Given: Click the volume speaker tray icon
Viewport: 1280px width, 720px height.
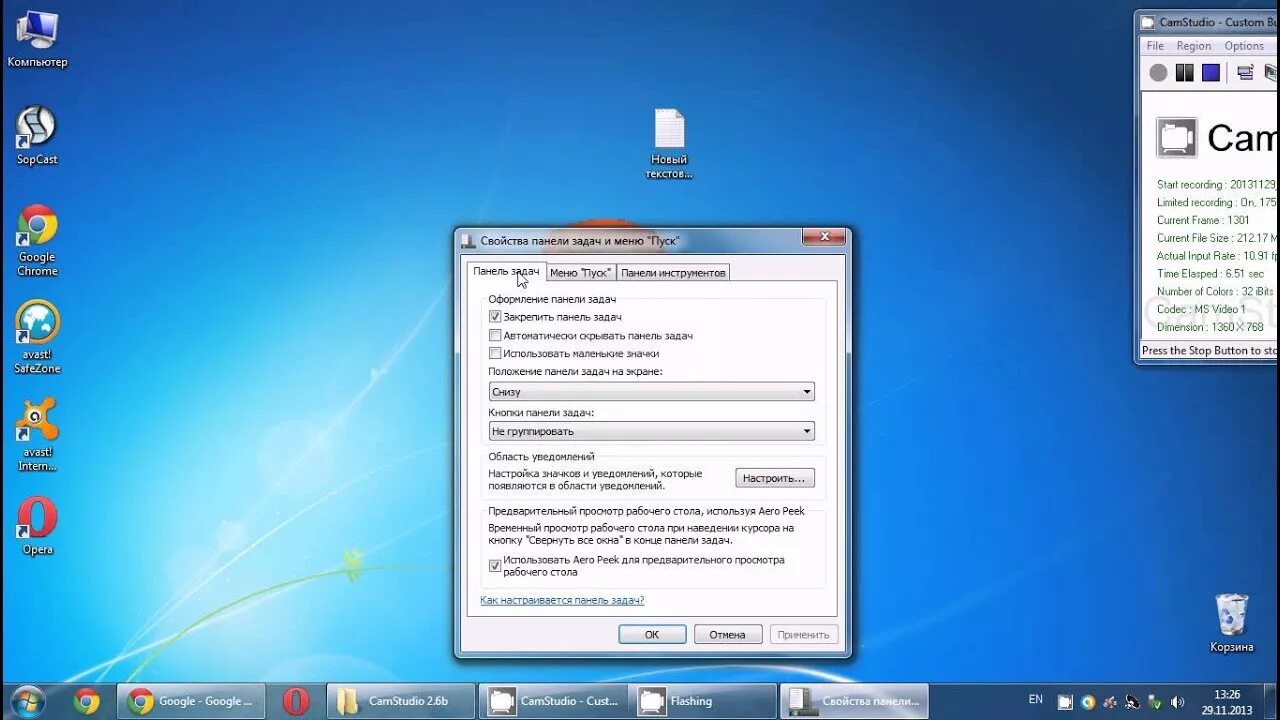Looking at the screenshot, I should (1177, 702).
